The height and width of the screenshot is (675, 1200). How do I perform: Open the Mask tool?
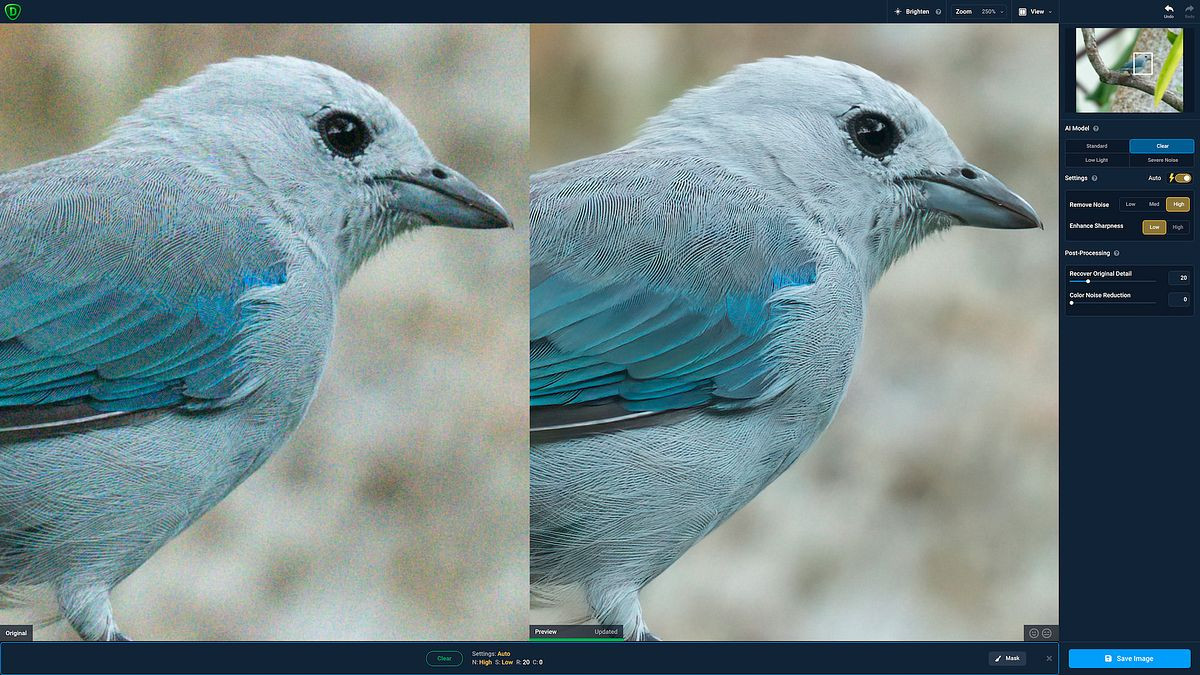click(1008, 658)
